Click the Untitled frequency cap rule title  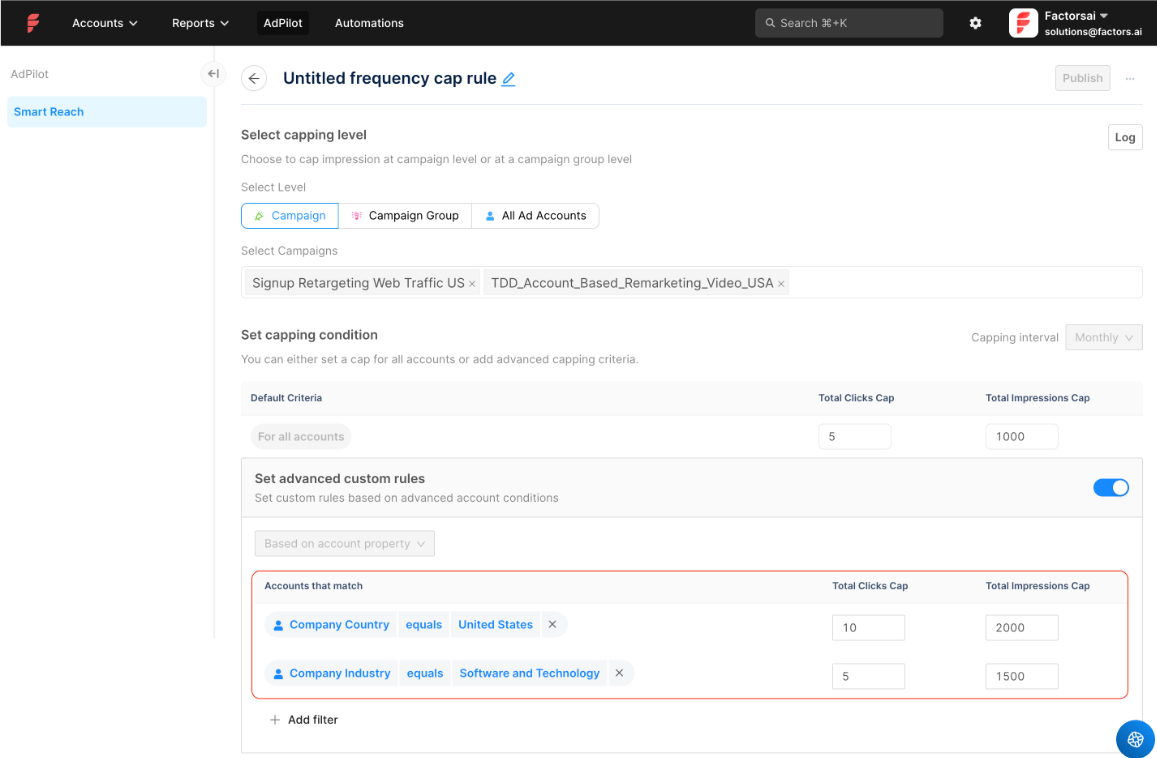(x=390, y=78)
